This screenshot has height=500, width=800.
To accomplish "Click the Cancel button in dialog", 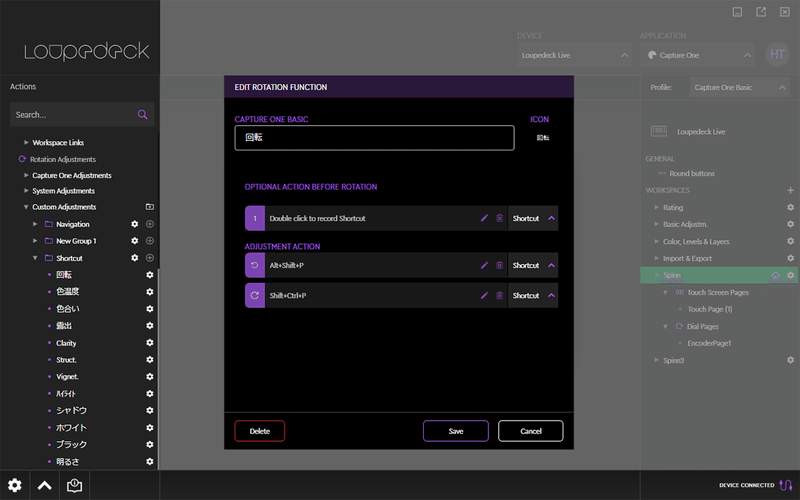I will [x=531, y=431].
